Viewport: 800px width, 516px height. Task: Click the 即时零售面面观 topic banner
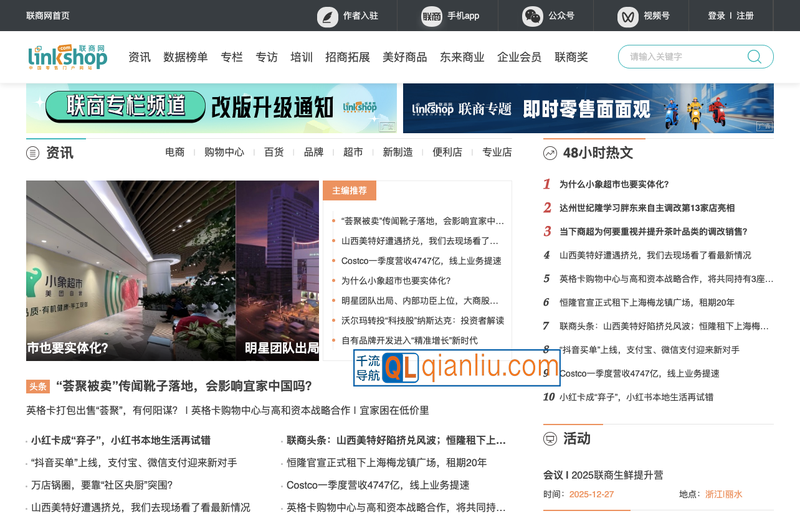588,108
